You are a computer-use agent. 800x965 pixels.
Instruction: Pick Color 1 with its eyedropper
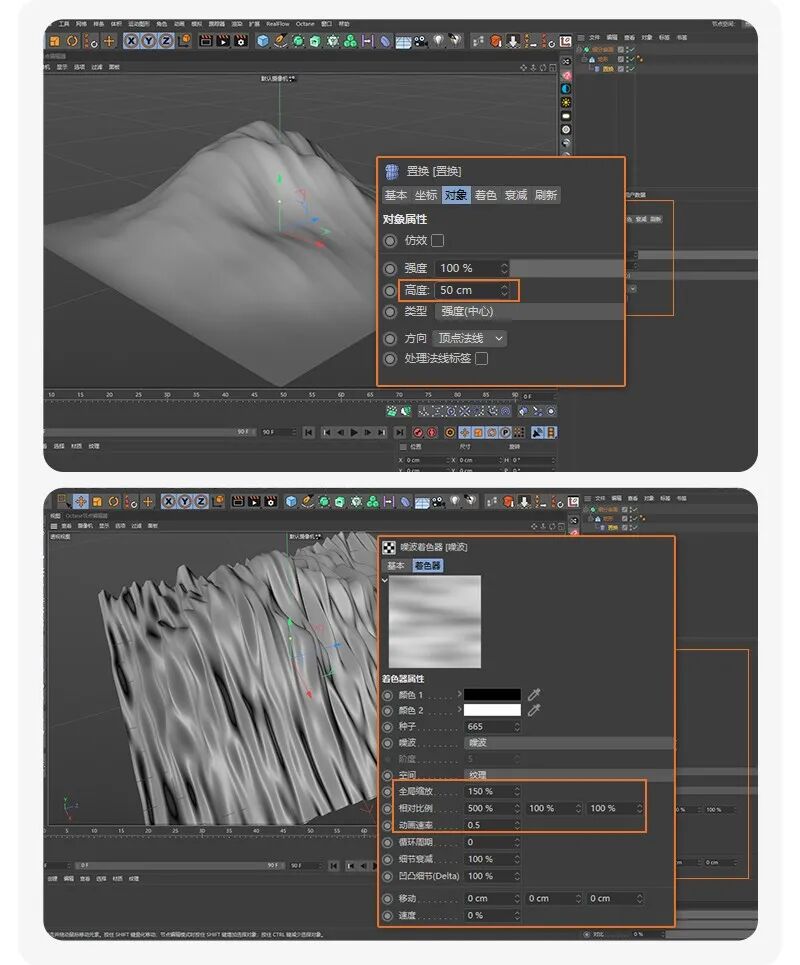[534, 694]
